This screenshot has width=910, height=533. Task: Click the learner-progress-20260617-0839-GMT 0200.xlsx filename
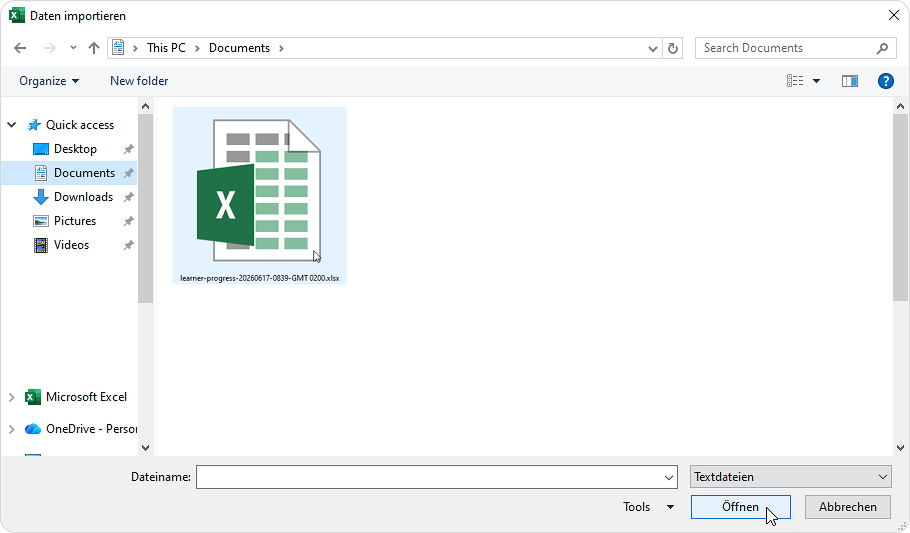click(x=259, y=278)
